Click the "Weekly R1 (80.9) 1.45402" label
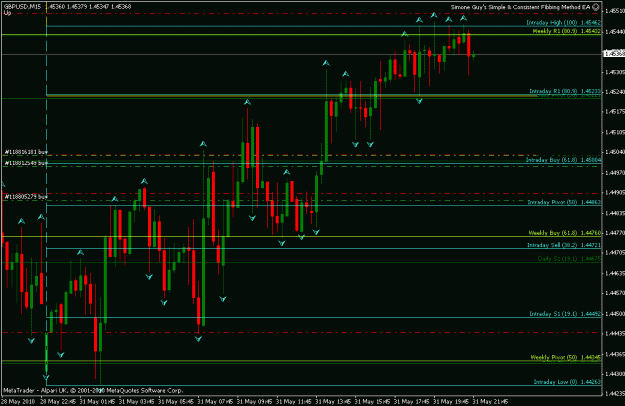Viewport: 625px width, 406px height. click(566, 31)
